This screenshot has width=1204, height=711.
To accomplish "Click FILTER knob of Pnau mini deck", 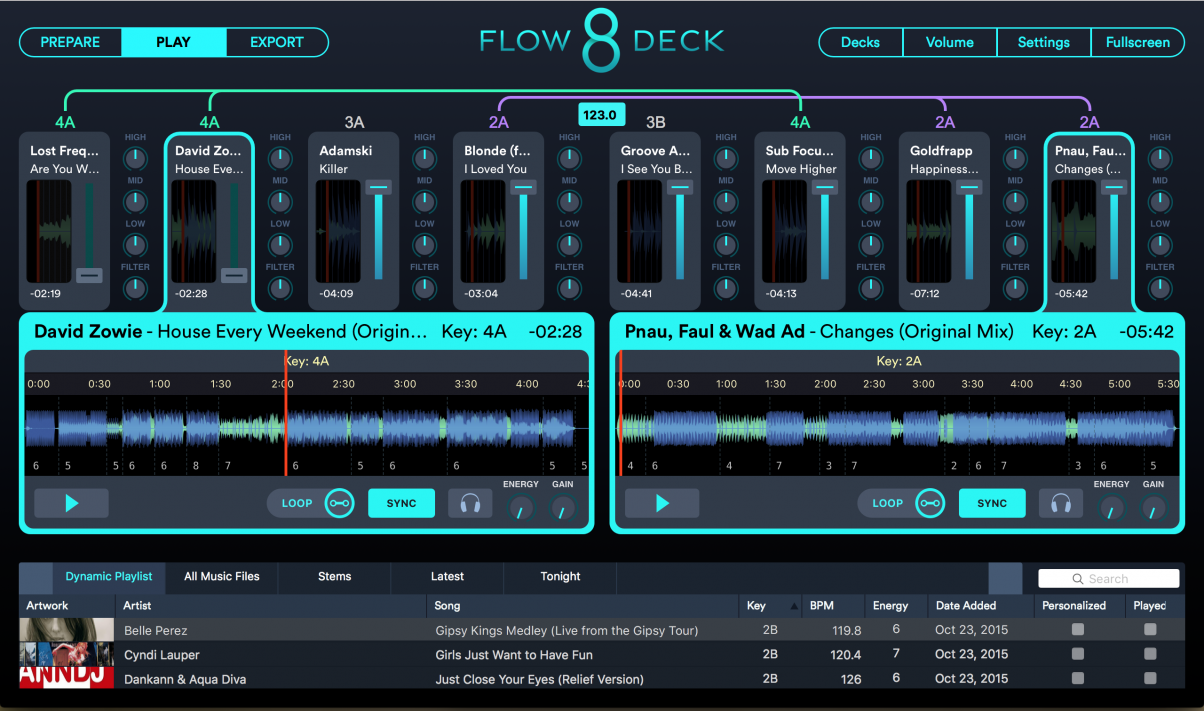I will tap(1160, 288).
